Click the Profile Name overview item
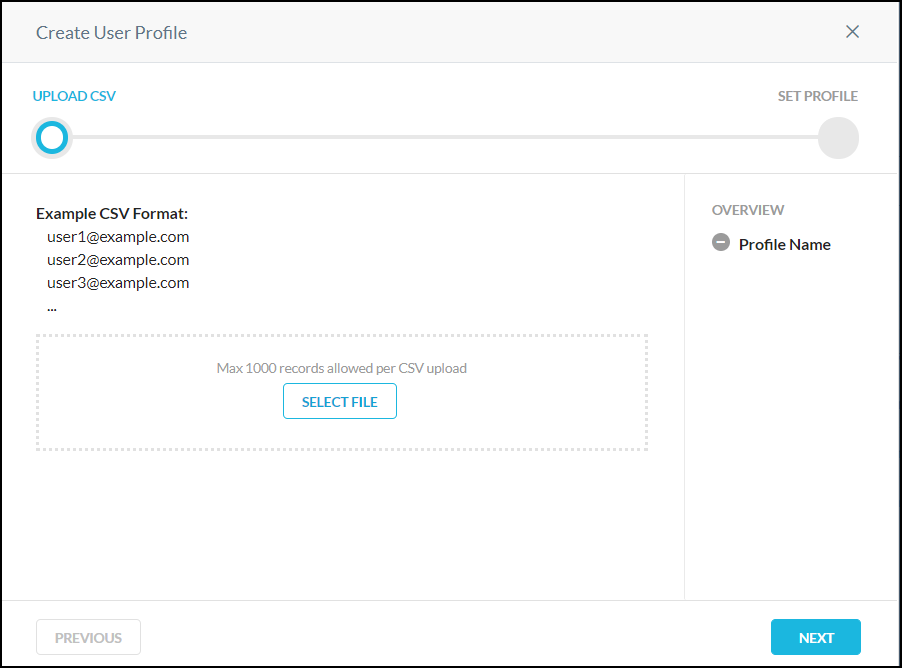 pyautogui.click(x=784, y=244)
